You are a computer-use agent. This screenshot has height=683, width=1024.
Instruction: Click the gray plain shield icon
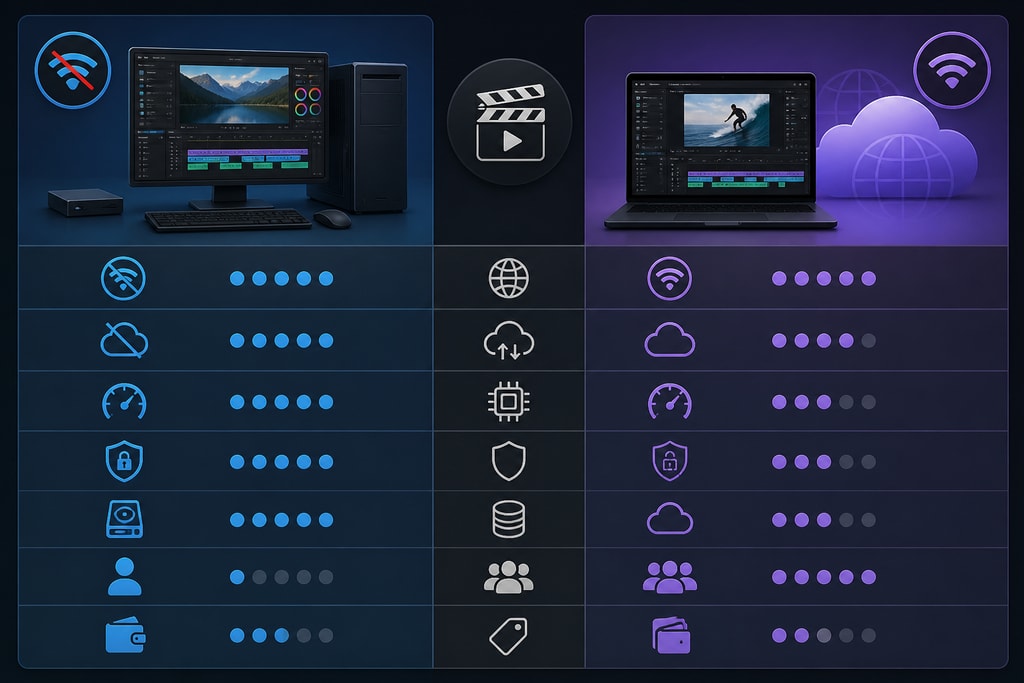509,461
